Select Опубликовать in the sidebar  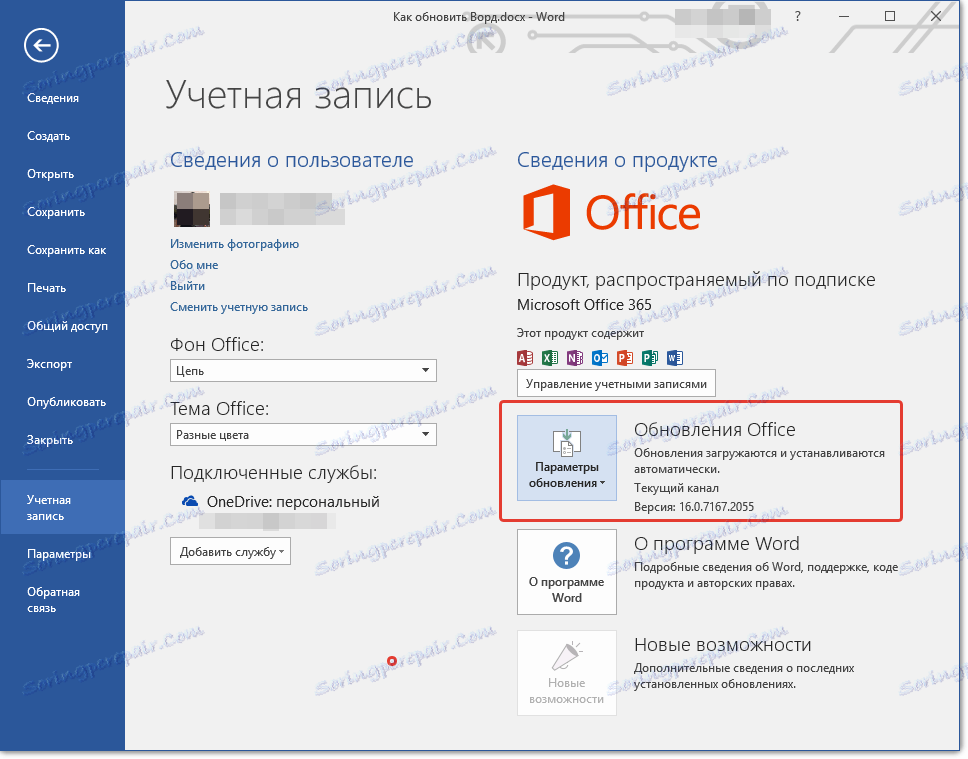tap(67, 402)
